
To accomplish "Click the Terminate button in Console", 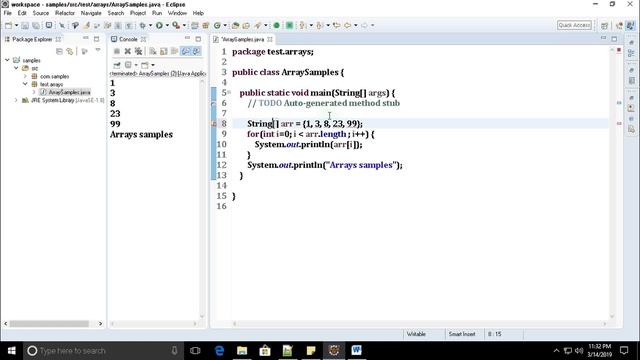I will pos(117,51).
